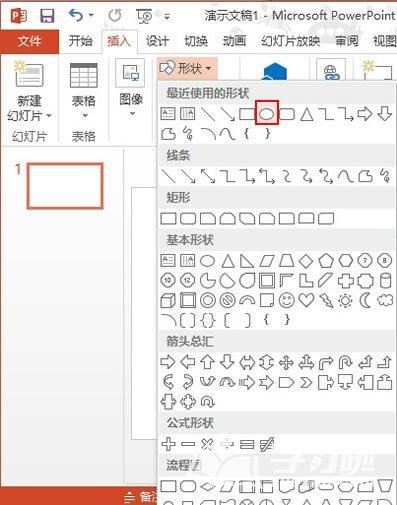
Task: Choose the donut ring shape
Action: pos(208,301)
